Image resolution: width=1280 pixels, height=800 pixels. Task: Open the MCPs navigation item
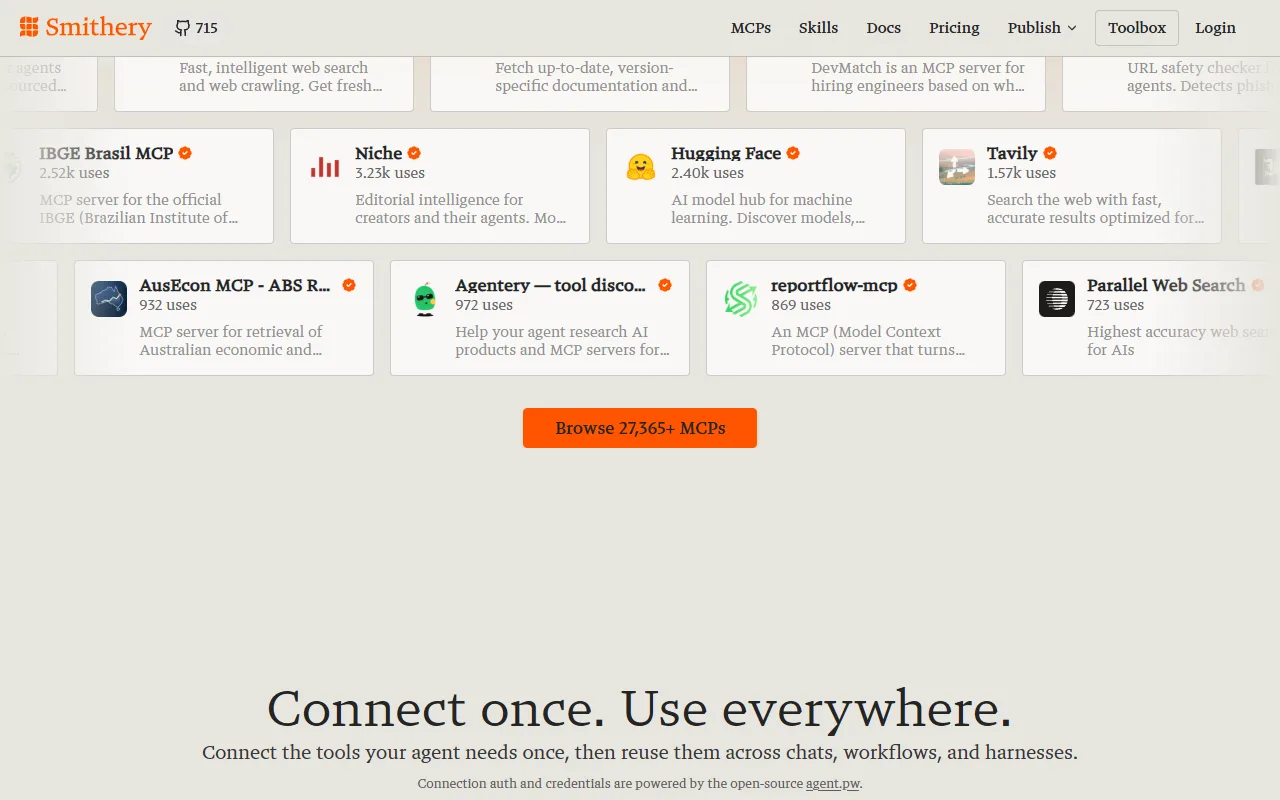pos(751,28)
